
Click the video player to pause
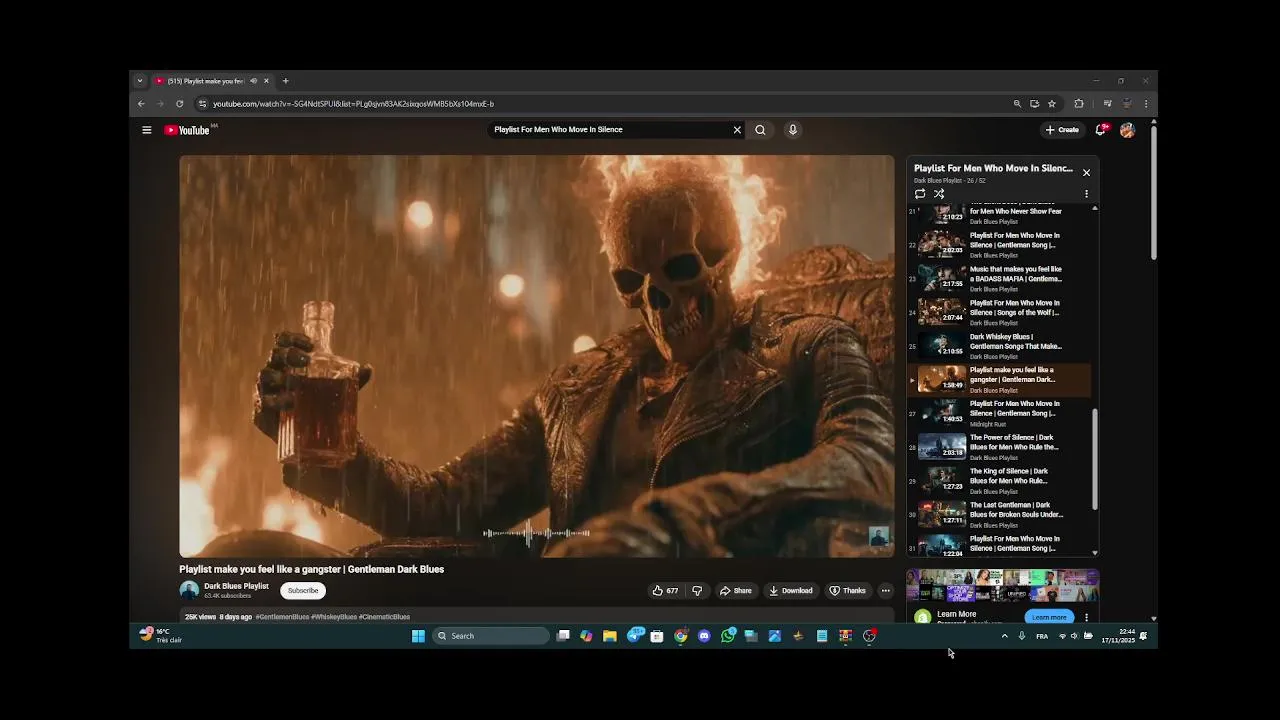pyautogui.click(x=537, y=356)
